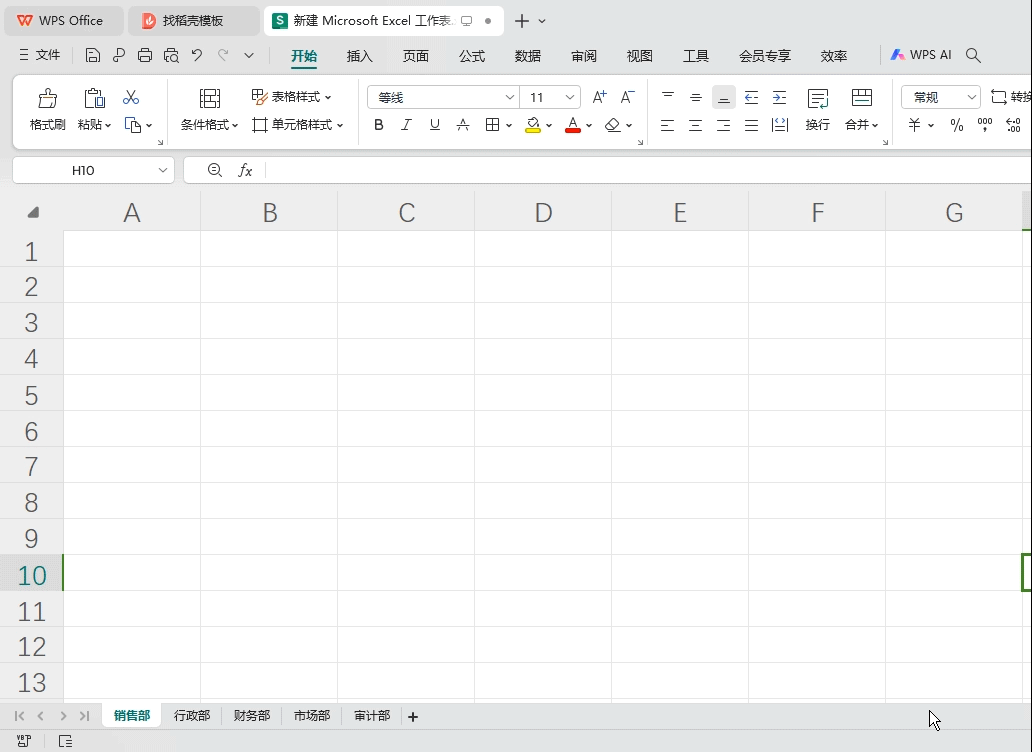Viewport: 1032px width, 752px height.
Task: Toggle underline formatting
Action: coord(434,124)
